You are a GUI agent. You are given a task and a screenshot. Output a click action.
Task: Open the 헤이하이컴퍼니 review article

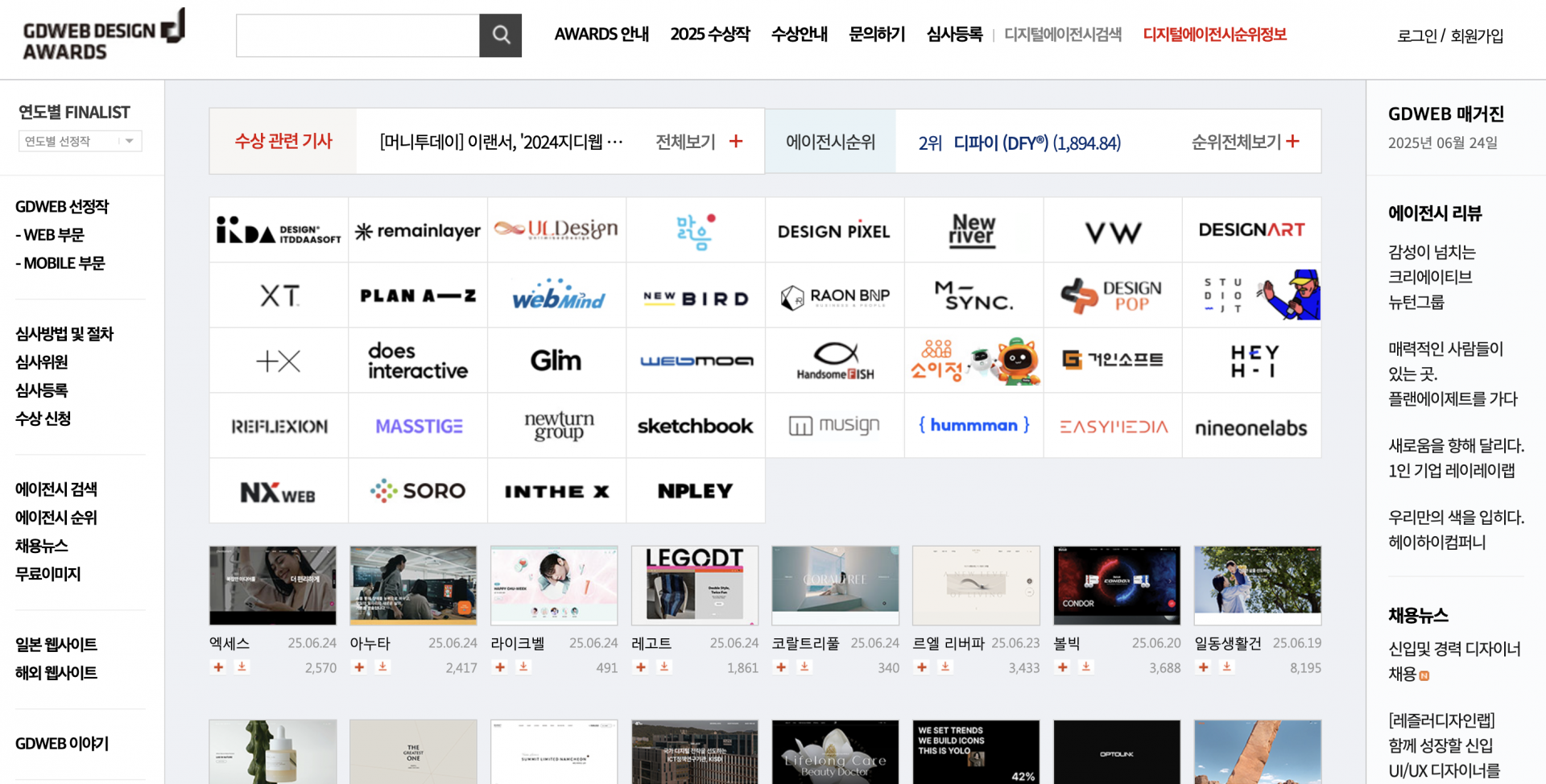[x=1456, y=530]
